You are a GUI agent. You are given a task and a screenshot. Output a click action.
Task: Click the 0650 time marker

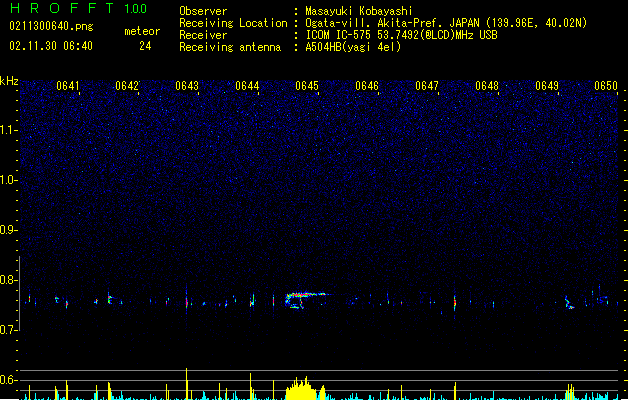click(x=606, y=86)
